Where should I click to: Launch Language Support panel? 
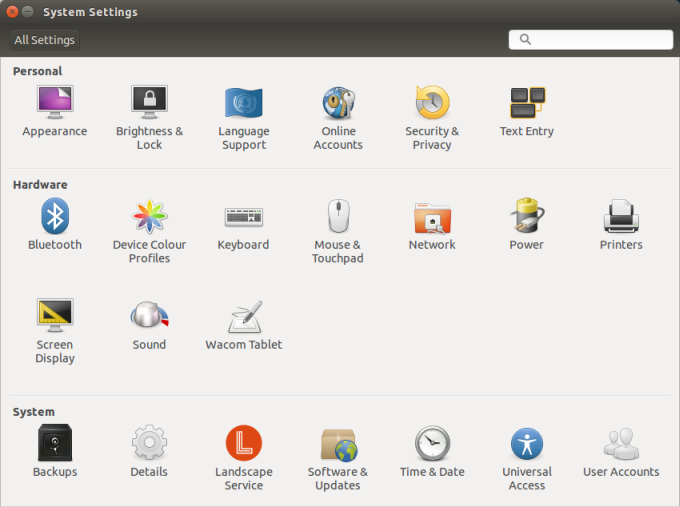243,103
